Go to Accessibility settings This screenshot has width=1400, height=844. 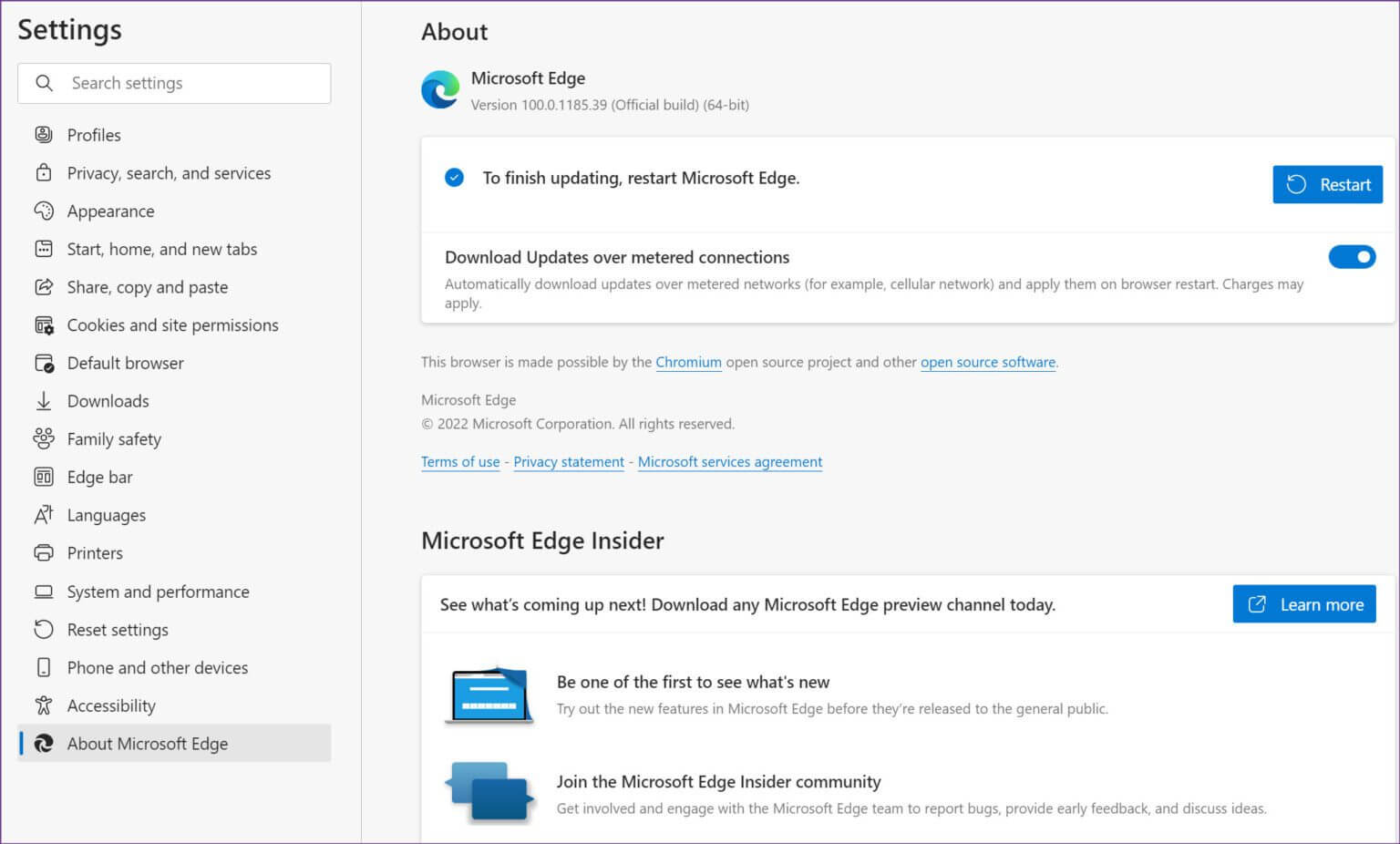(x=174, y=705)
